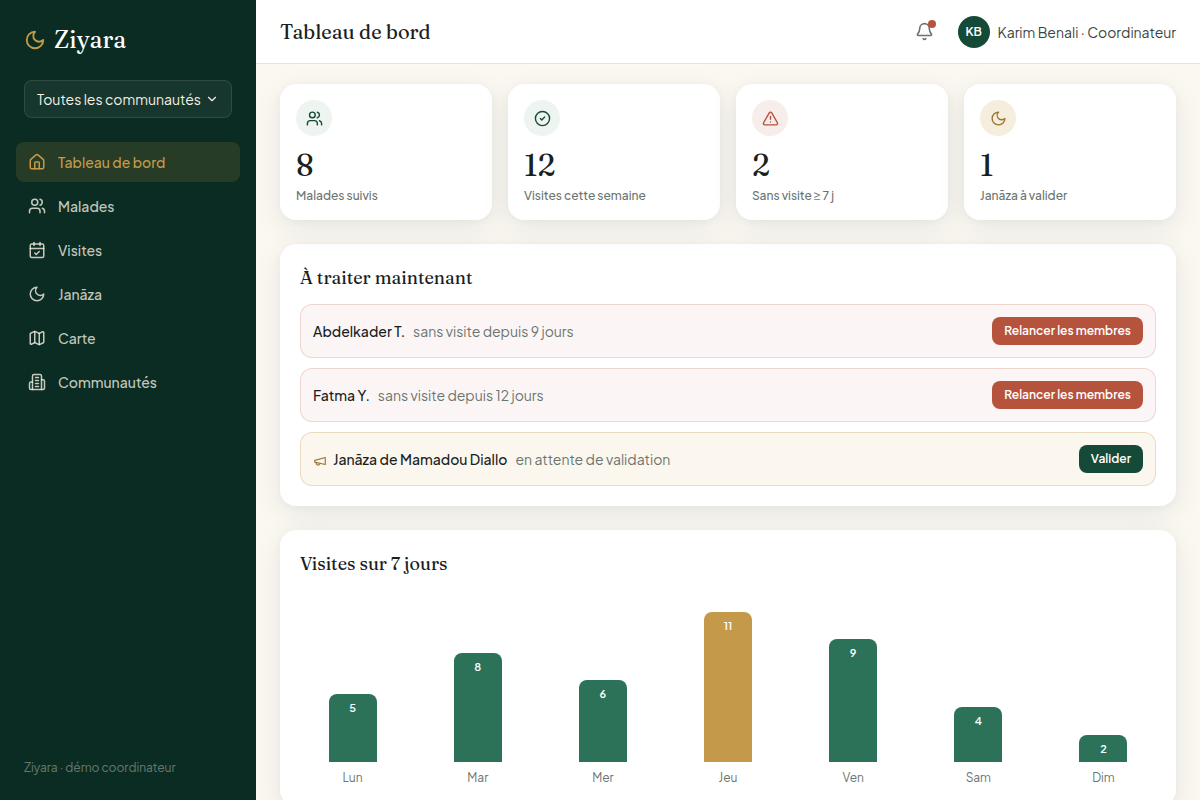Open the Carte section
Viewport: 1200px width, 800px height.
(x=128, y=338)
